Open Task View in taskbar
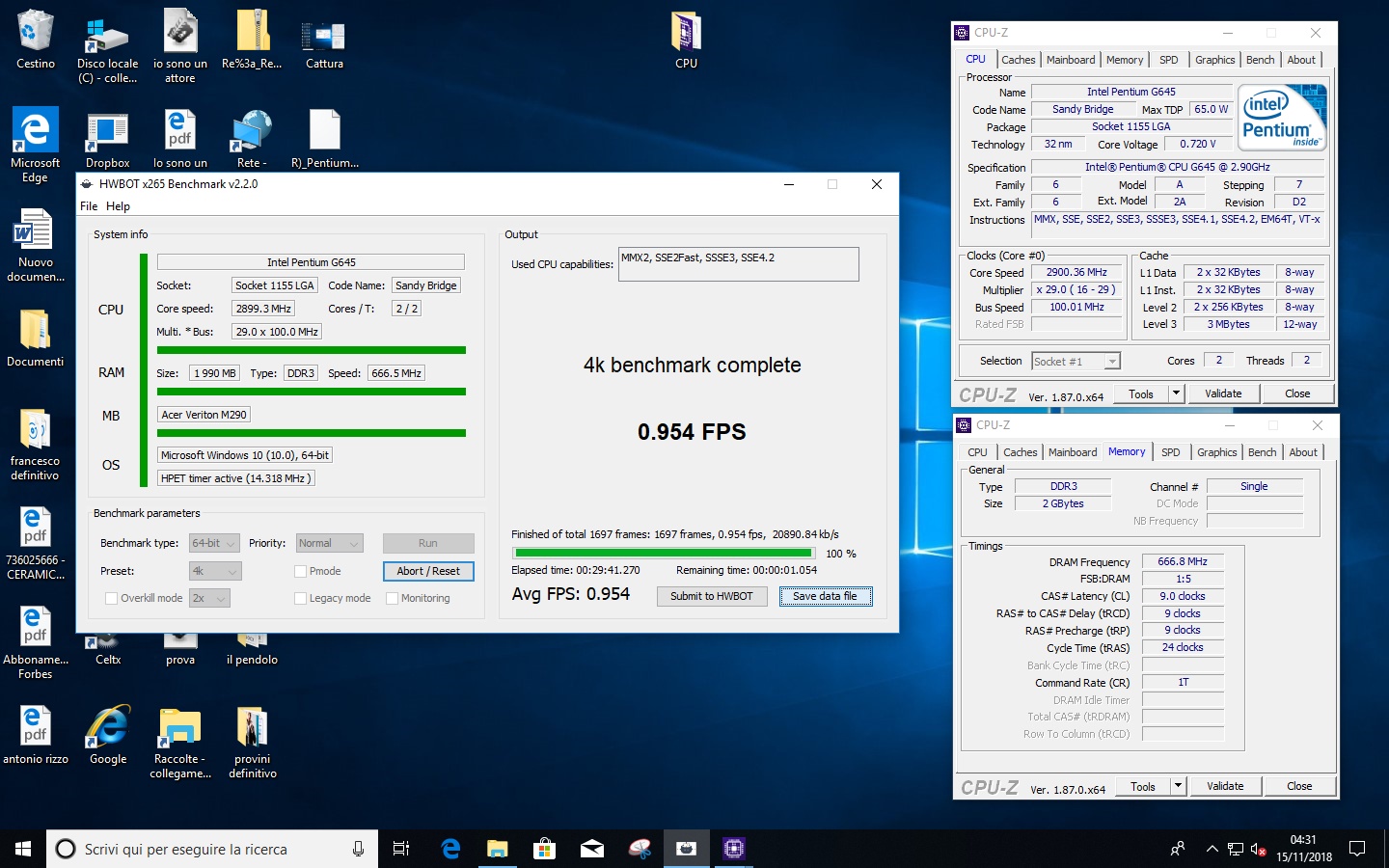Viewport: 1389px width, 868px height. tap(401, 849)
